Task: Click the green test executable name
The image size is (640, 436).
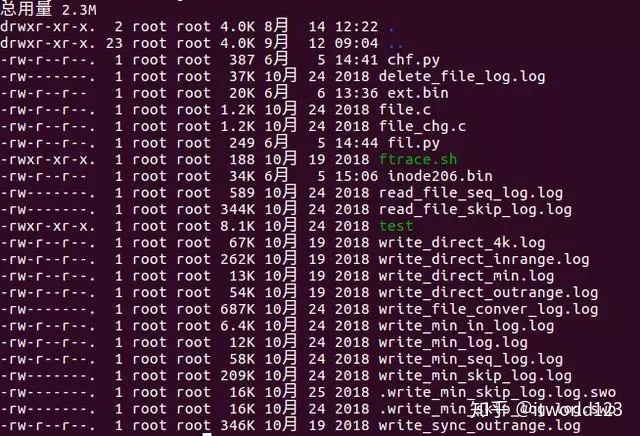Action: [x=396, y=226]
